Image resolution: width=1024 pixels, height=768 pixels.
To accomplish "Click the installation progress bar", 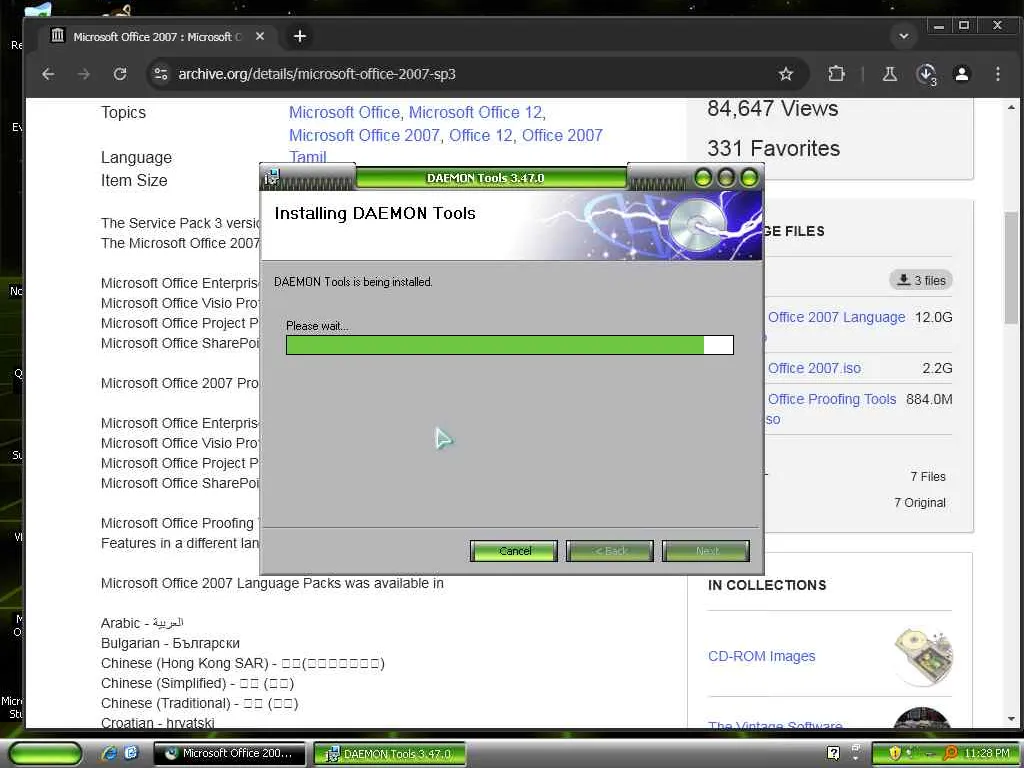I will [510, 345].
